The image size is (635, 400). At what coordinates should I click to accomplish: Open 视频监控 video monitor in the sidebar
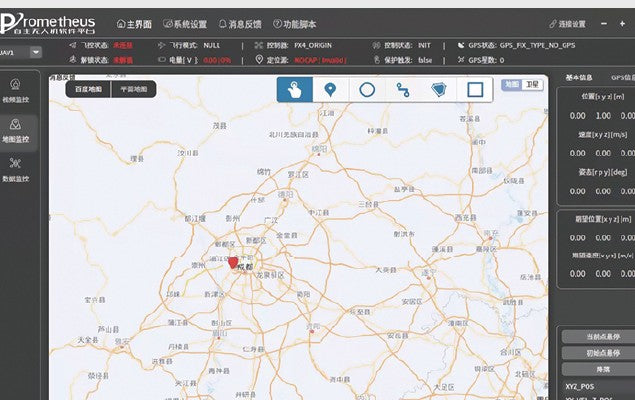point(15,91)
